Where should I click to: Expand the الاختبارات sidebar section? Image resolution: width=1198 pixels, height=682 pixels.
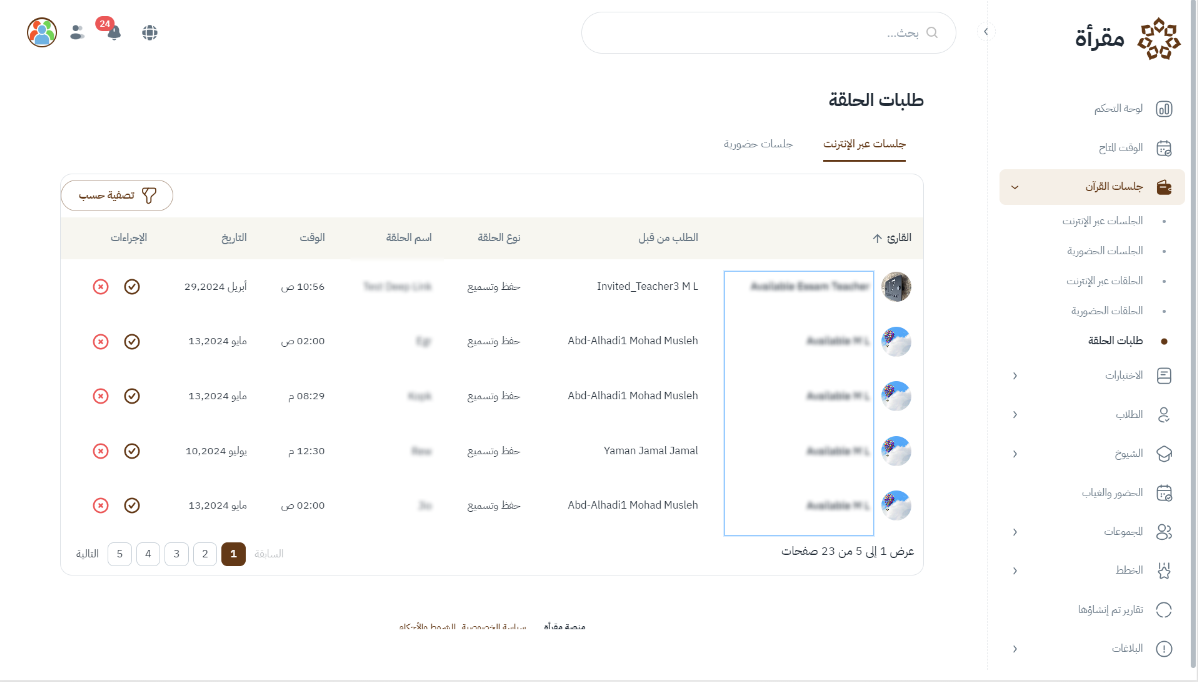click(1015, 376)
